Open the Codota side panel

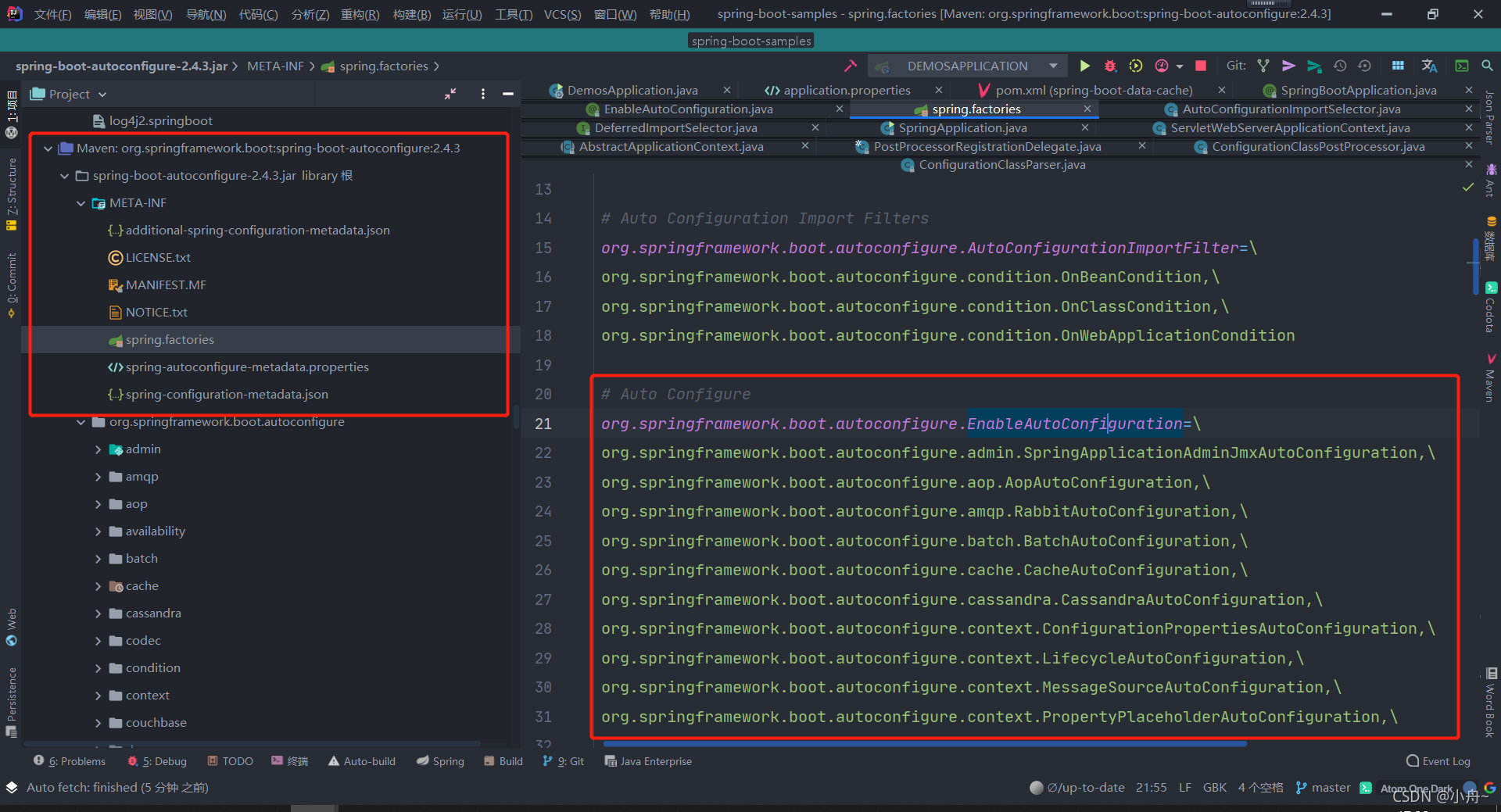coord(1491,307)
